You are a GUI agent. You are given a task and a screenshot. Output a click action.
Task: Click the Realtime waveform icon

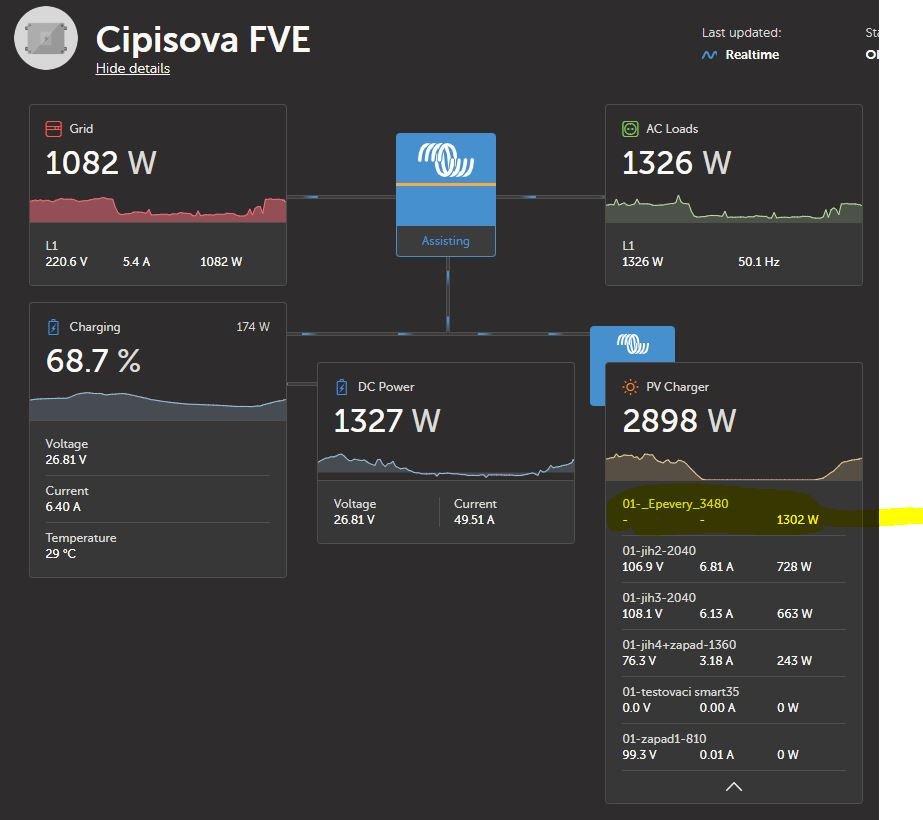[709, 55]
